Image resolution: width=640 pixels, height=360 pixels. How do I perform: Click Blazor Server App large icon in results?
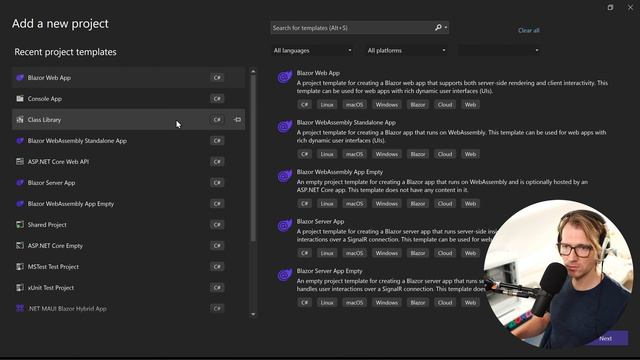pos(284,225)
